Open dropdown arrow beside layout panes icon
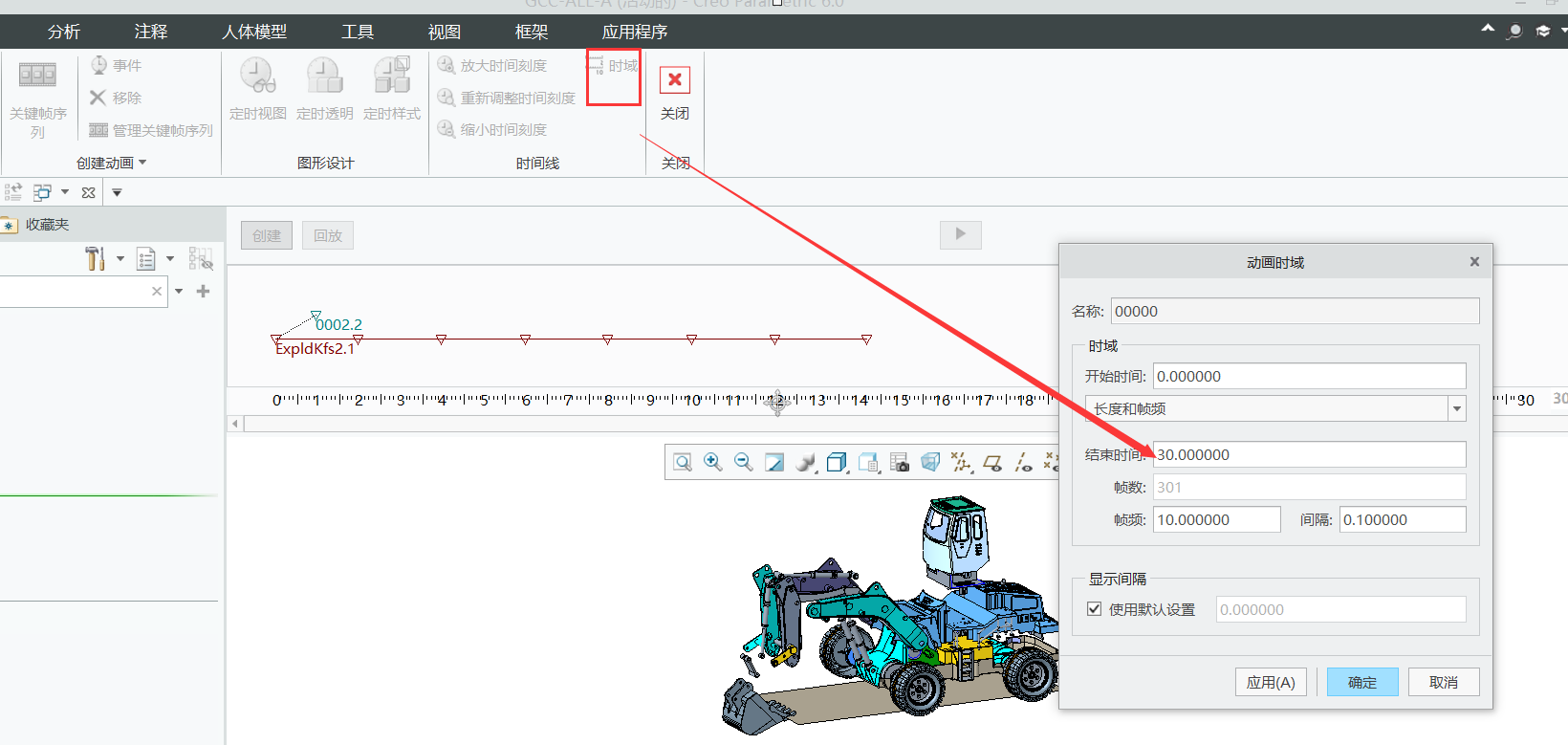 click(65, 192)
